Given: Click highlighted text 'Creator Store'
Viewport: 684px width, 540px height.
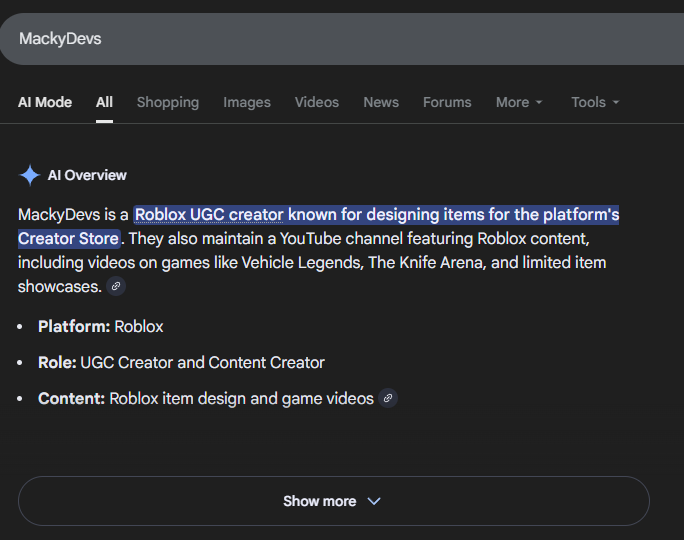Looking at the screenshot, I should 68,239.
